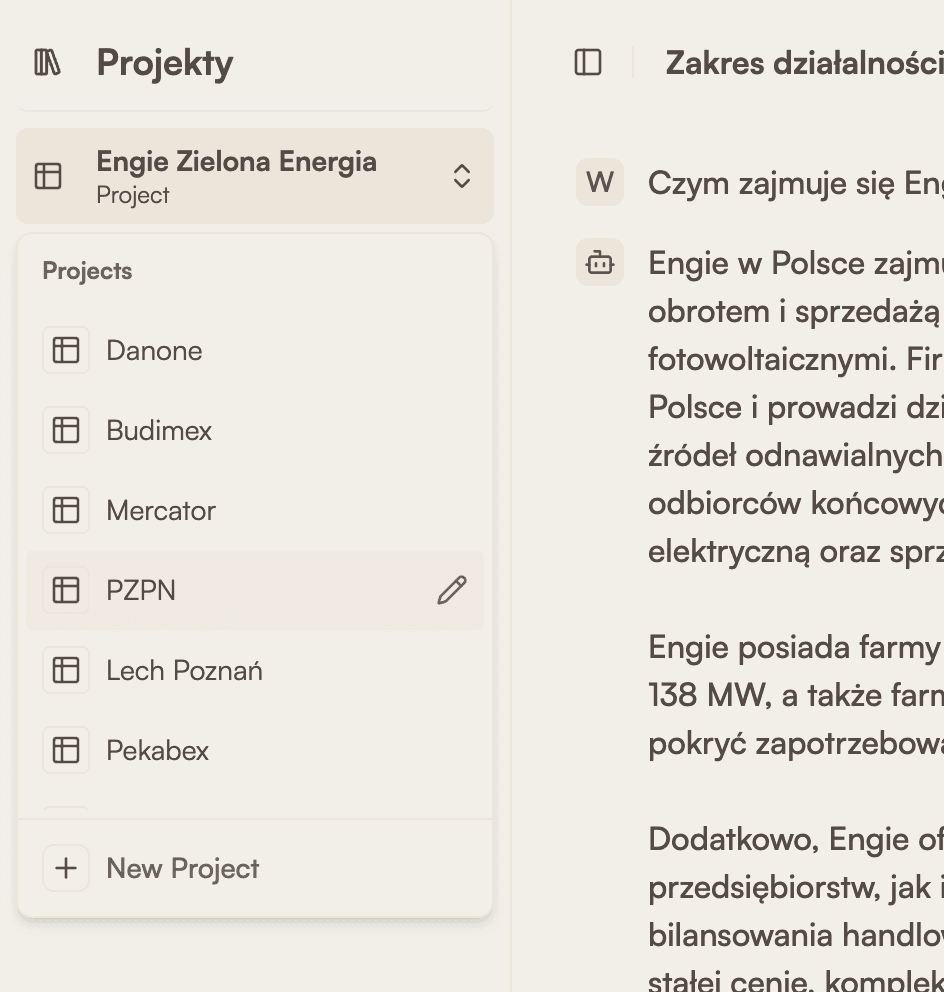This screenshot has width=944, height=992.
Task: Click the sidebar toggle panel icon
Action: point(588,62)
